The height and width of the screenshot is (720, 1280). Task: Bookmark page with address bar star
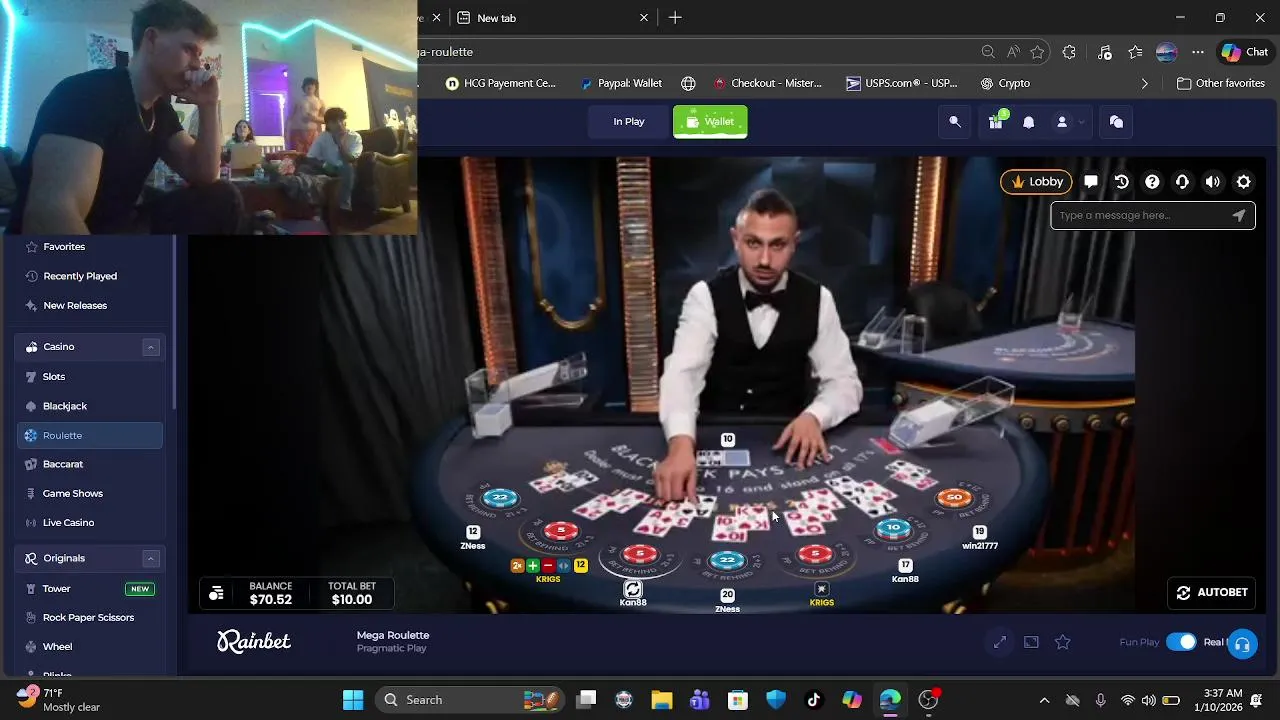(1038, 52)
